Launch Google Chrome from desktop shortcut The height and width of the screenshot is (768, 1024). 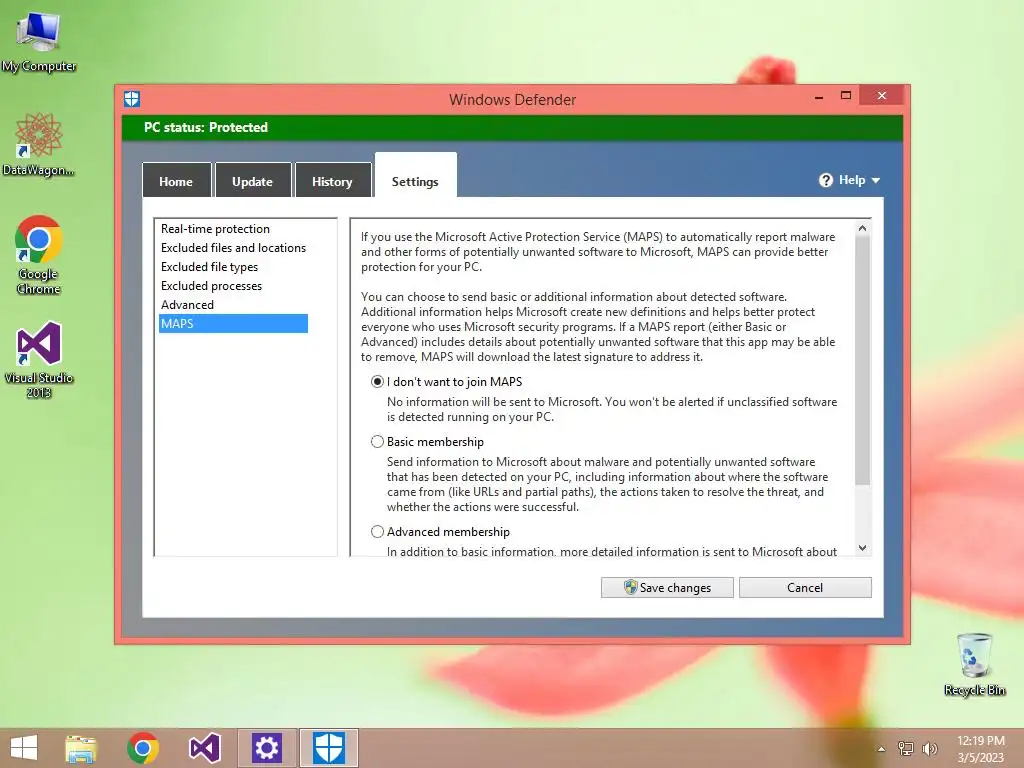coord(39,255)
